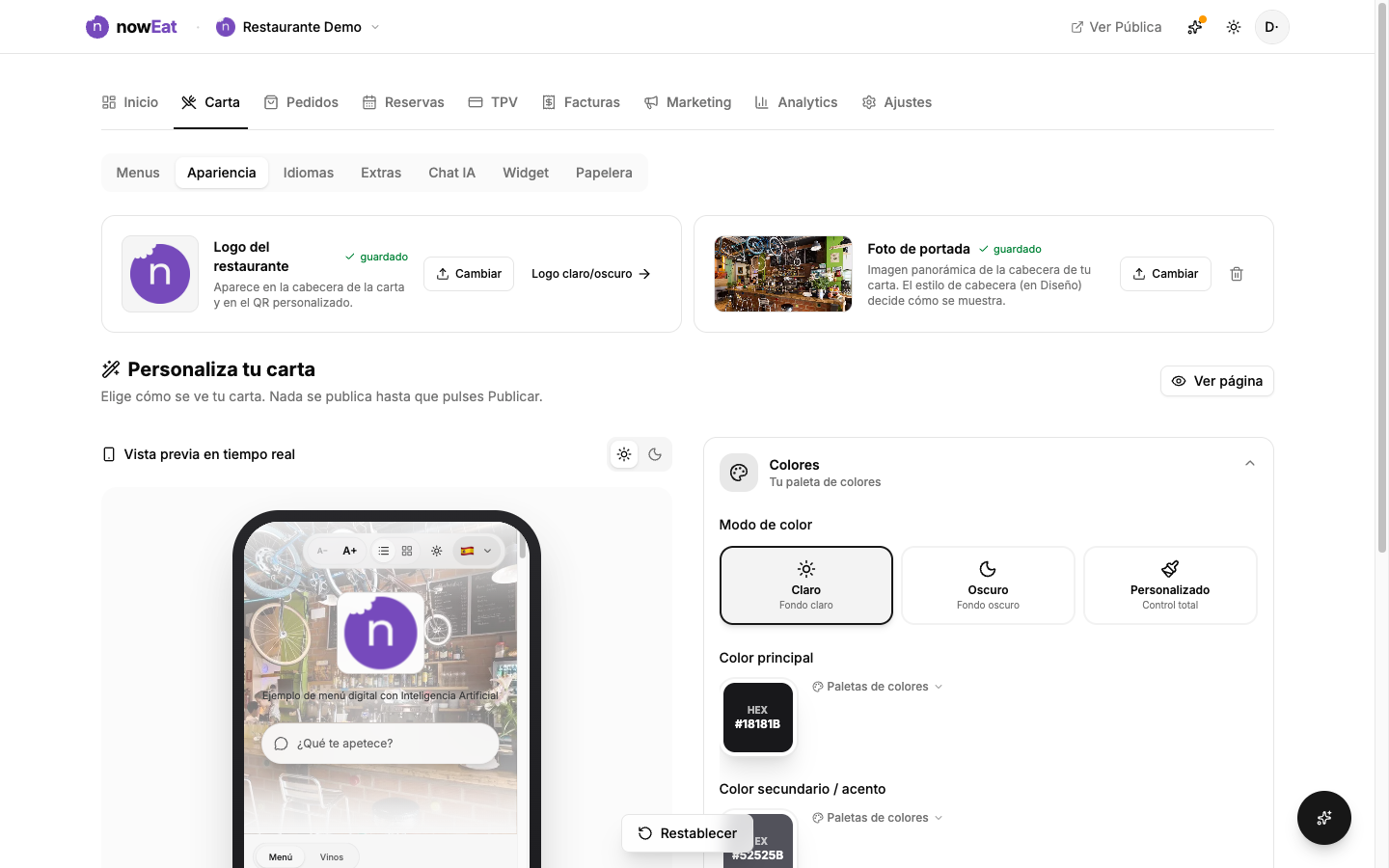This screenshot has height=868, width=1389.
Task: Switch to Idiomas subtab
Action: 309,173
